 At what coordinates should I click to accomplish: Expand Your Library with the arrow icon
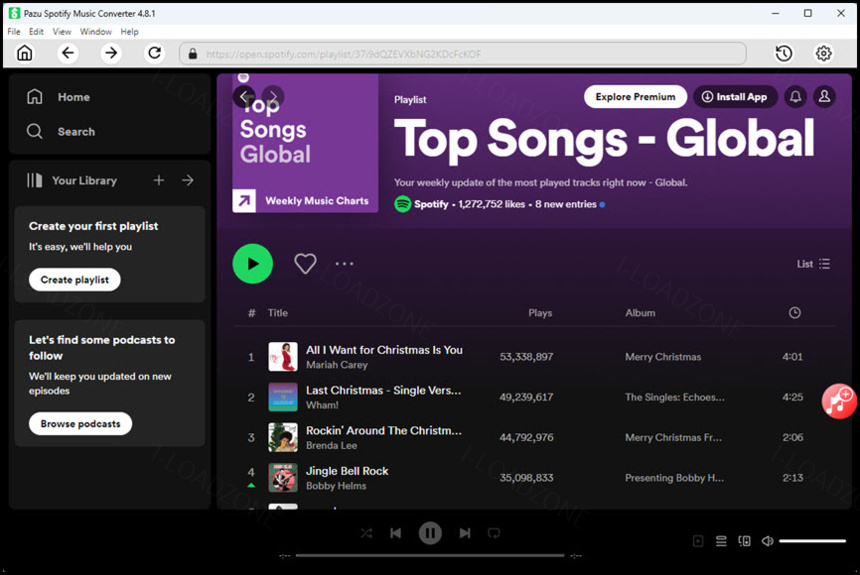click(188, 180)
